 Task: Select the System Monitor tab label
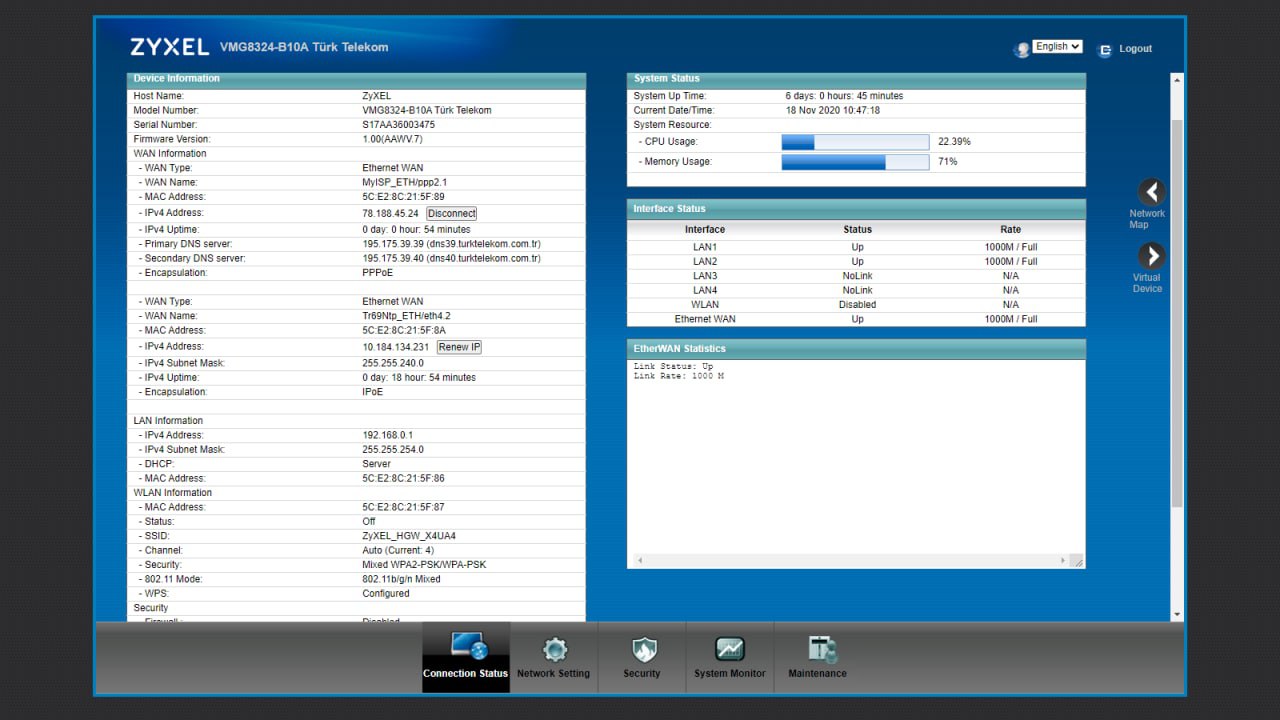(x=730, y=674)
